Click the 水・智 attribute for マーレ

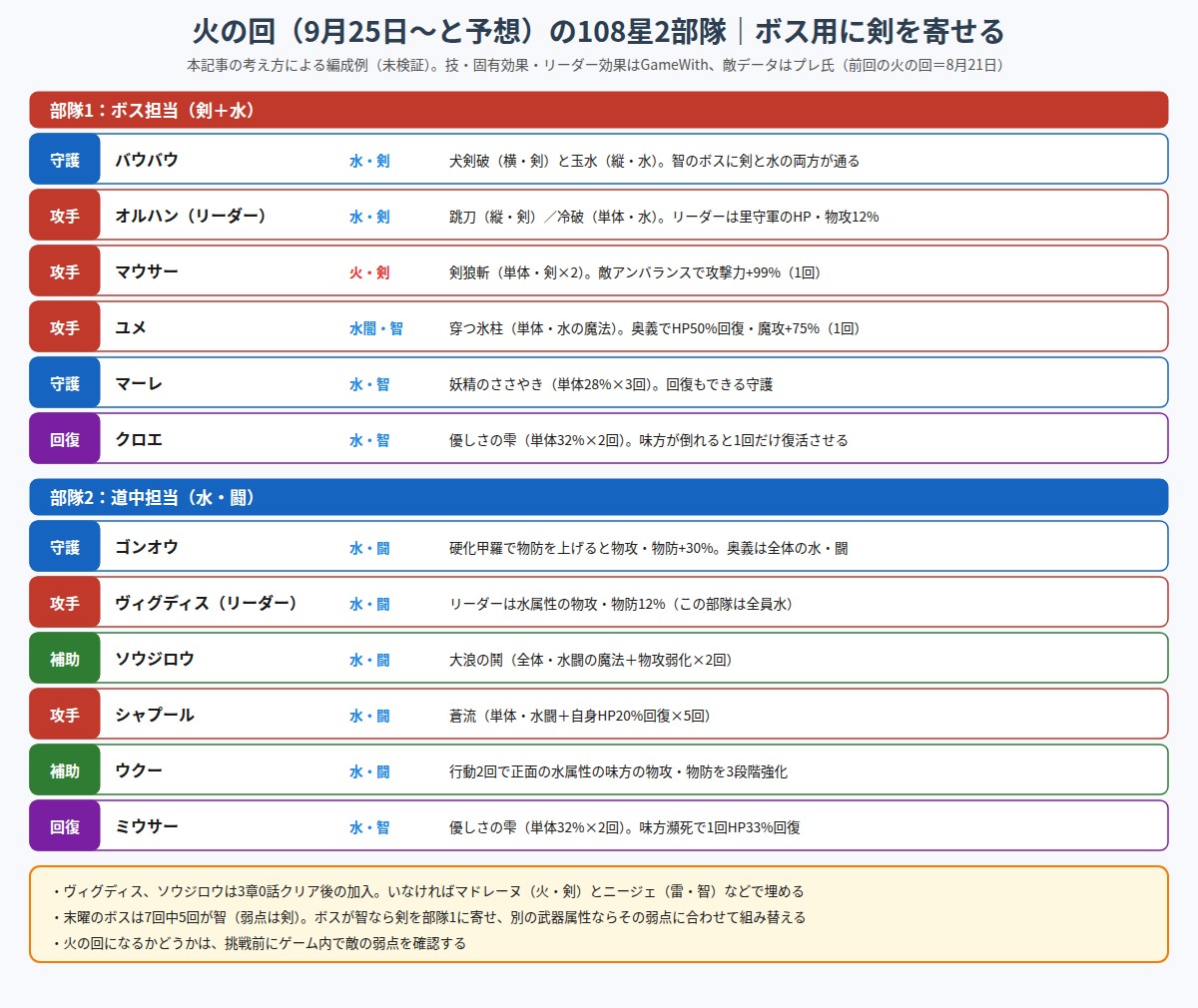[369, 384]
